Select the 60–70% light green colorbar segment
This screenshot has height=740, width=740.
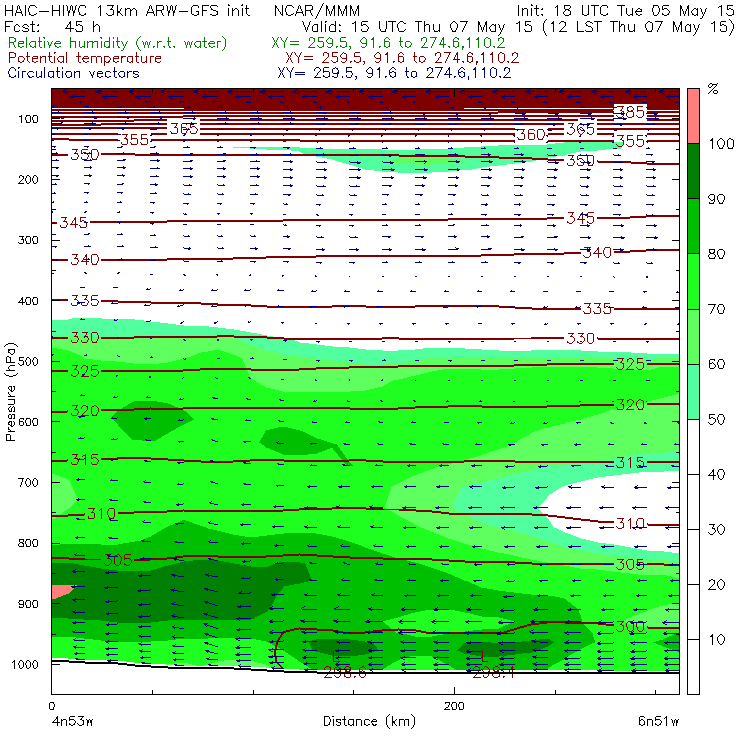693,336
